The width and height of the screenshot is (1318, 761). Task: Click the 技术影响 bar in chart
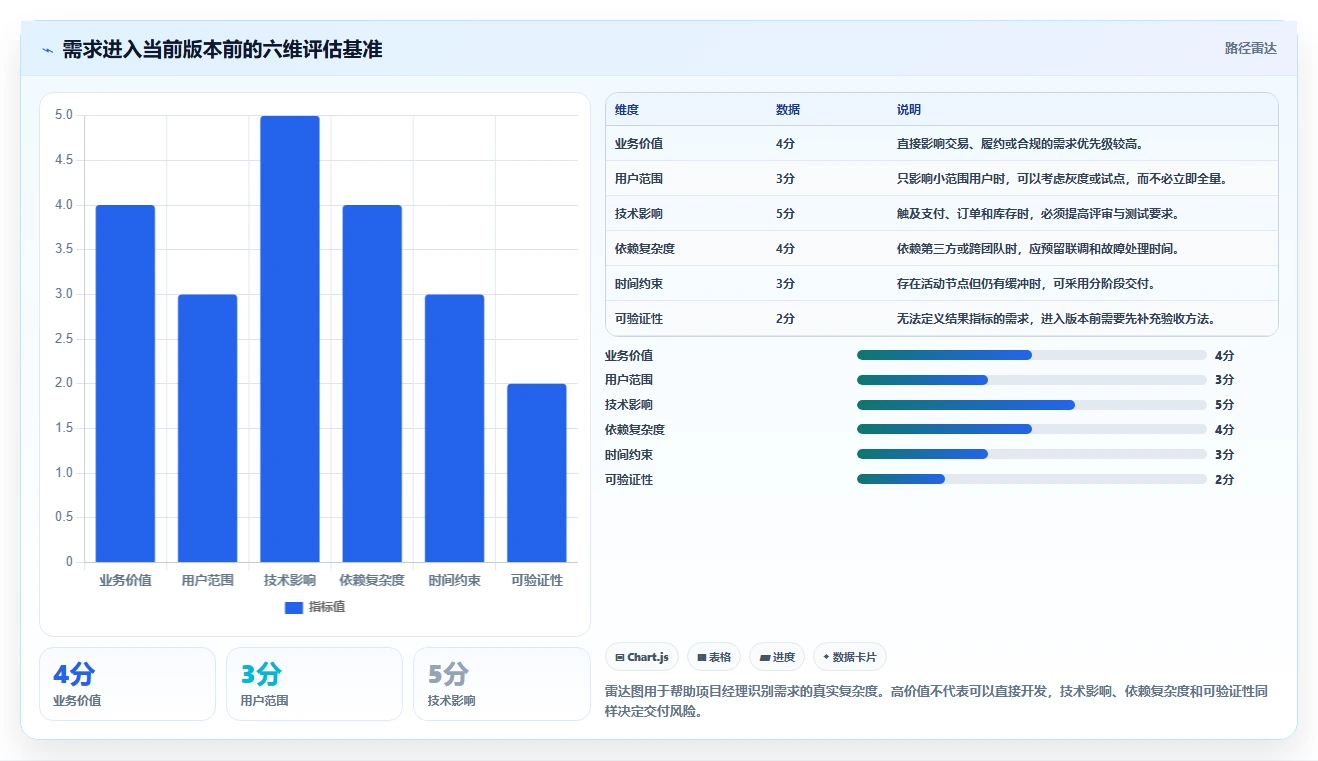click(290, 339)
